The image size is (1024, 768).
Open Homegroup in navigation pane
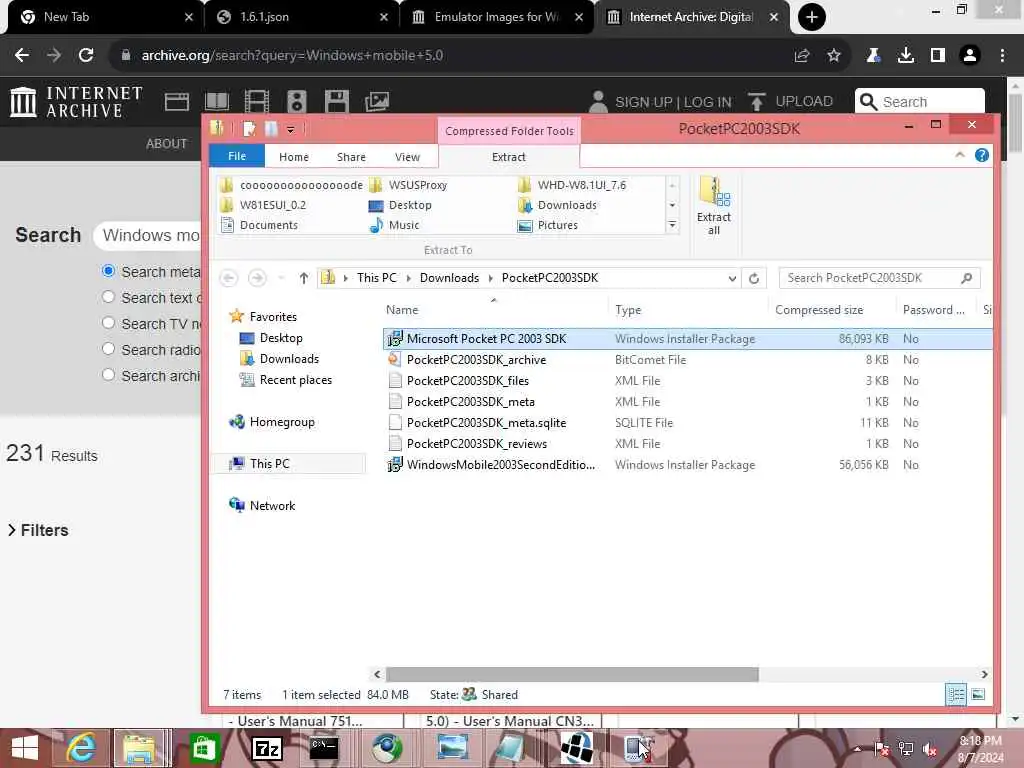click(272, 422)
